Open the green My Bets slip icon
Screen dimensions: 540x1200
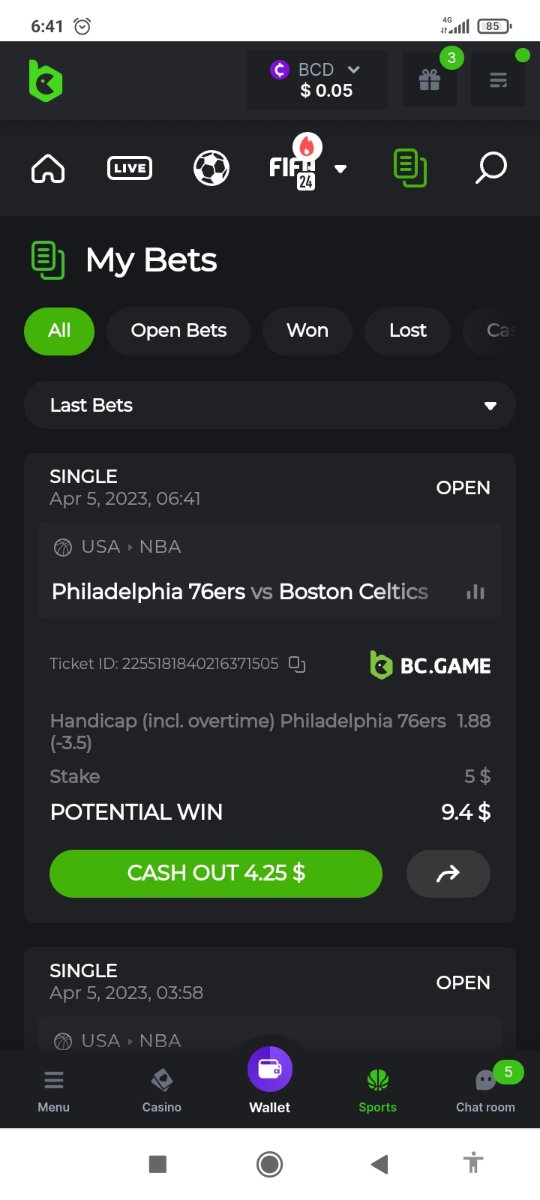pos(410,168)
